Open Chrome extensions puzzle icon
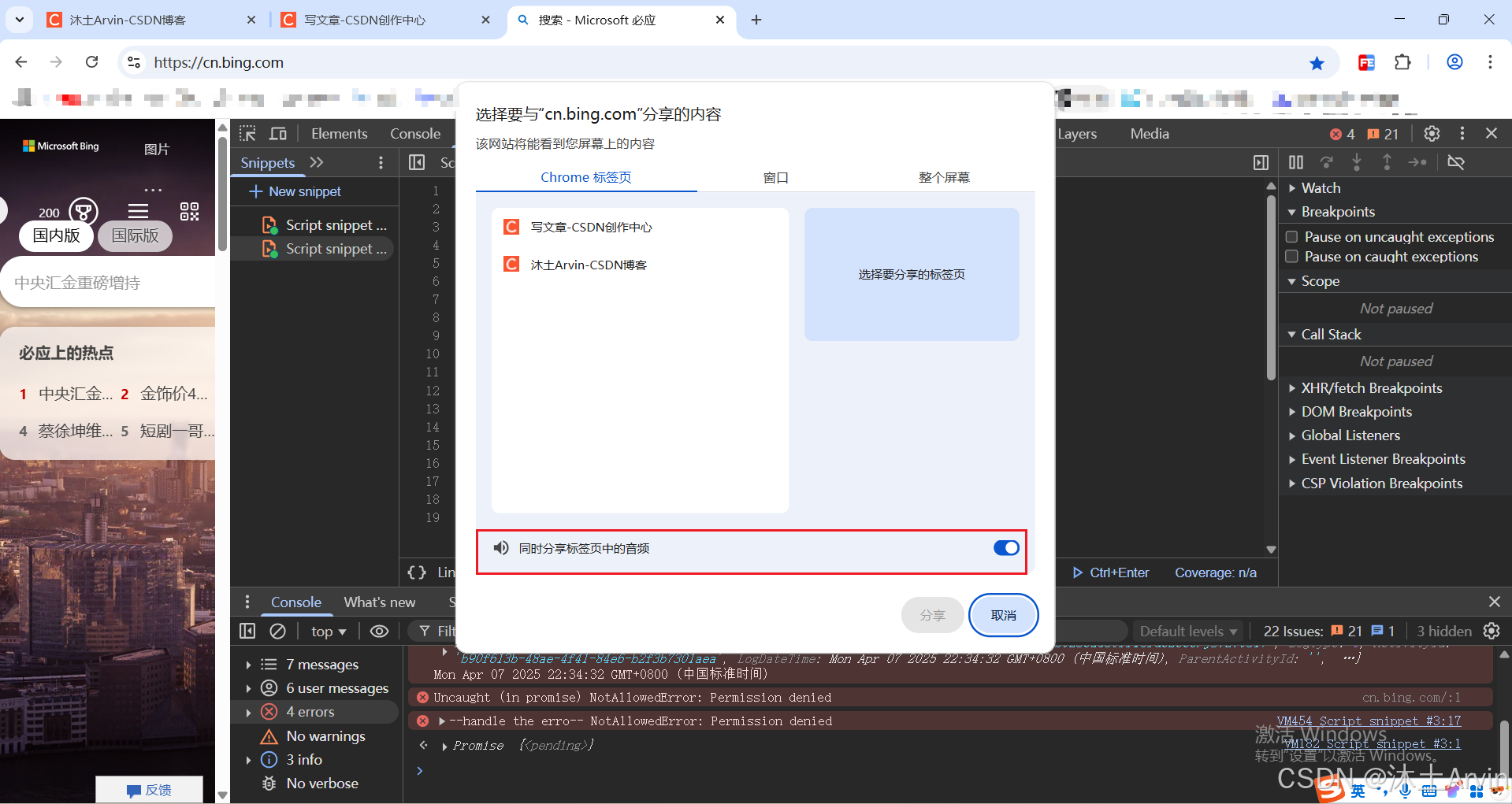 (1402, 62)
